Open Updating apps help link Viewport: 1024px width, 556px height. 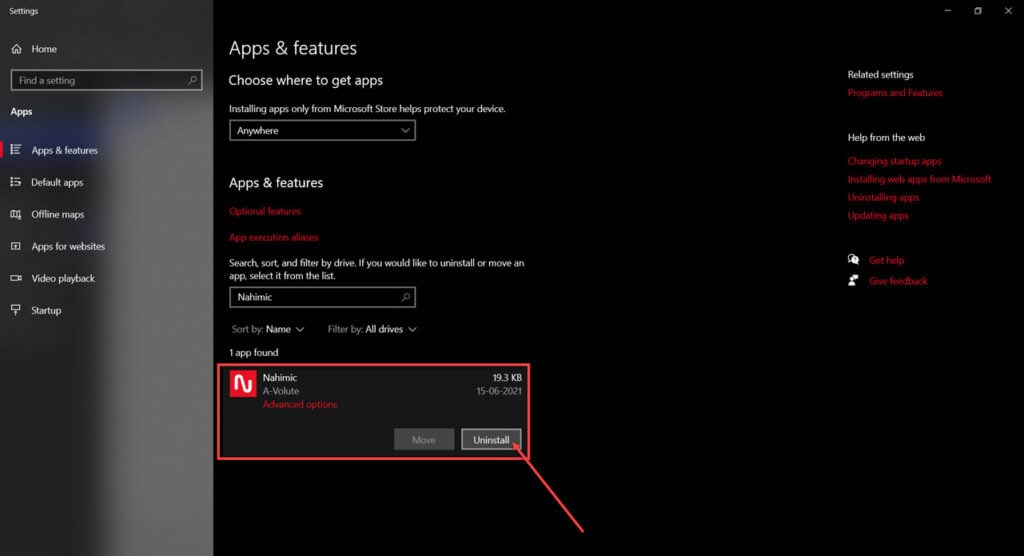pos(878,216)
